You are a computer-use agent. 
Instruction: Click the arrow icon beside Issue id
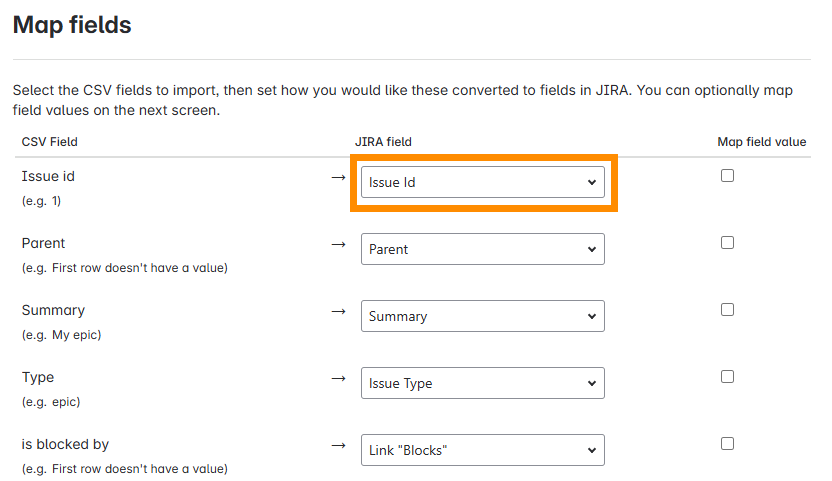(x=338, y=177)
